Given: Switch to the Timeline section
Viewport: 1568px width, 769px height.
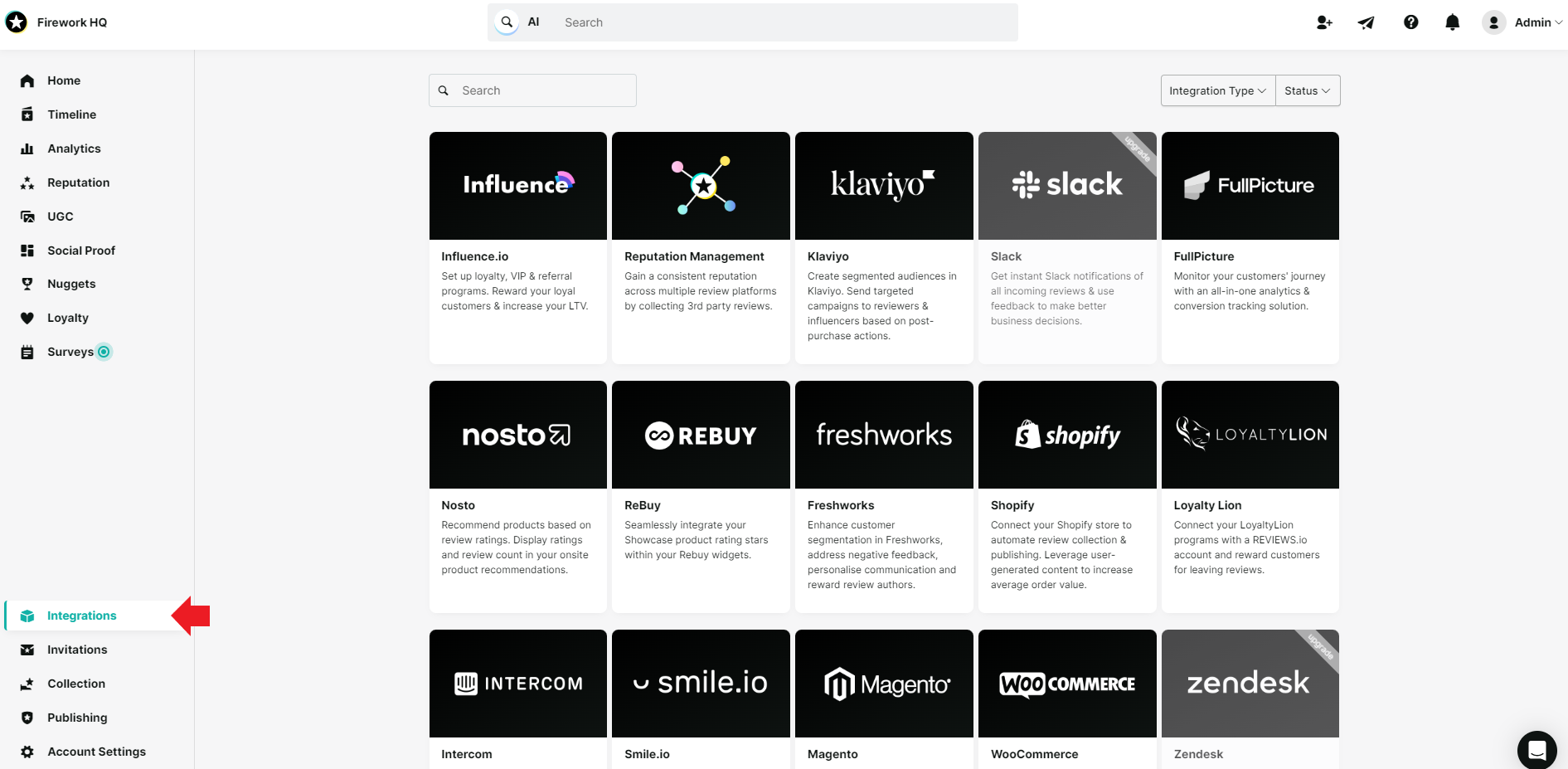Looking at the screenshot, I should tap(72, 114).
